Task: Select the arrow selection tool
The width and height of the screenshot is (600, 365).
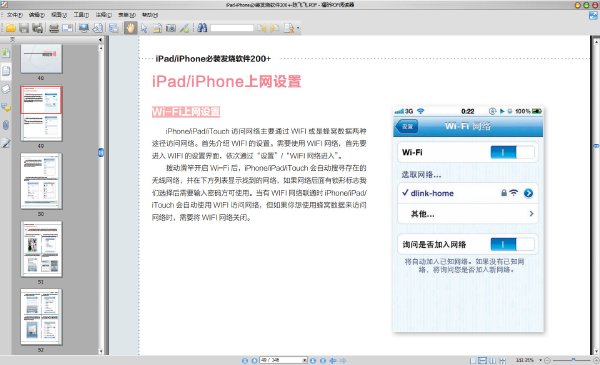Action: (x=144, y=28)
